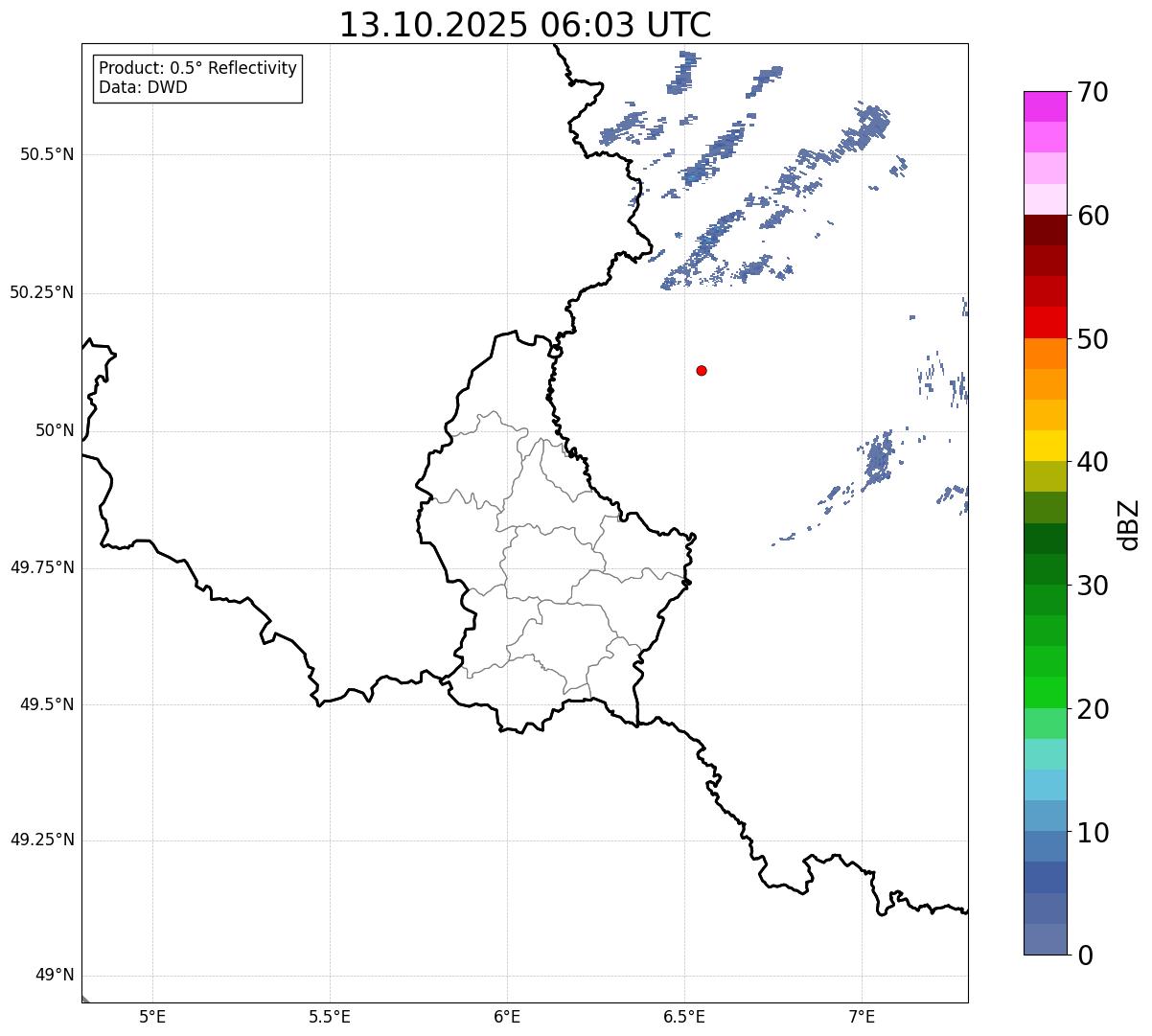Click the bright green colorbar segment at 20 dBZ
This screenshot has height=1036, width=1152.
click(x=1045, y=693)
